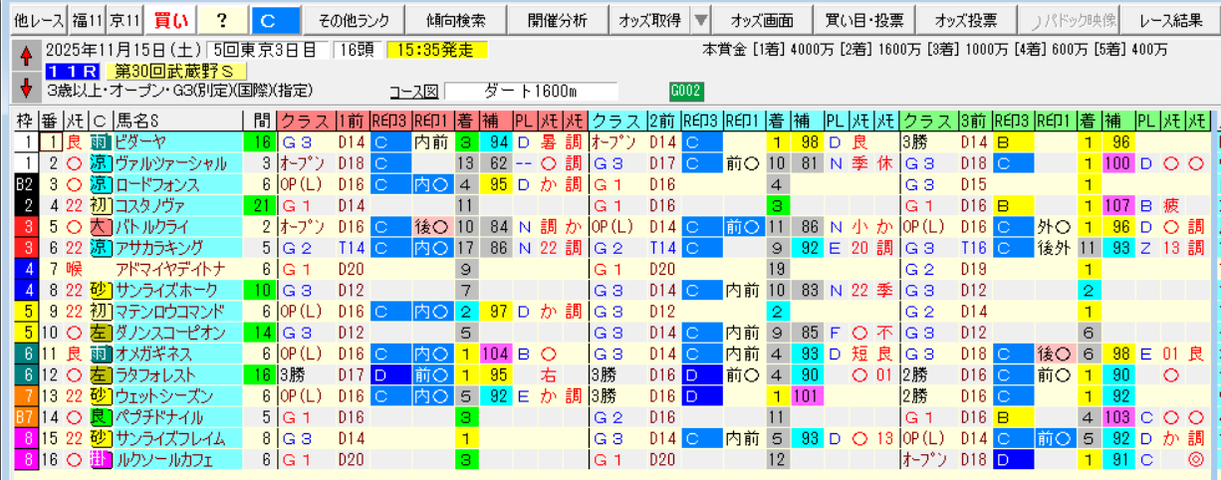The width and height of the screenshot is (1221, 480).
Task: Click the 11R race number label
Action: point(72,71)
